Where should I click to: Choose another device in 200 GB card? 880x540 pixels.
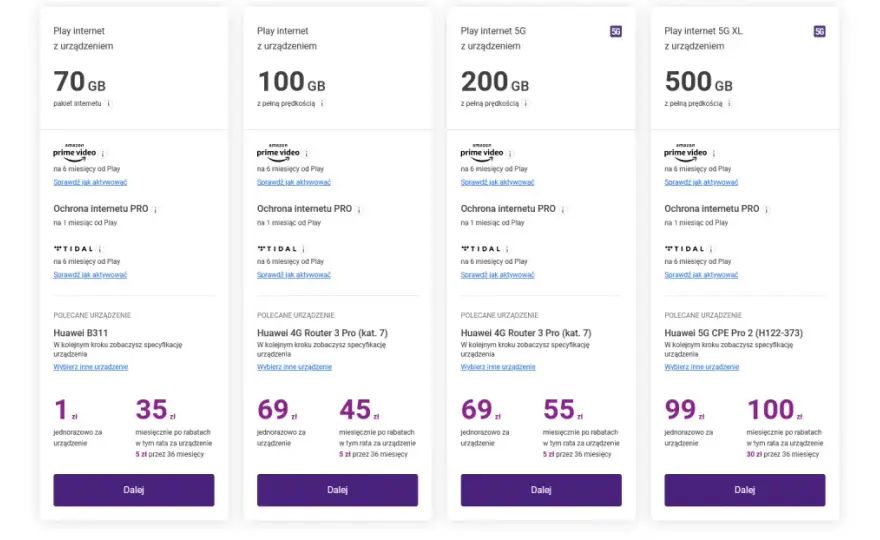498,367
